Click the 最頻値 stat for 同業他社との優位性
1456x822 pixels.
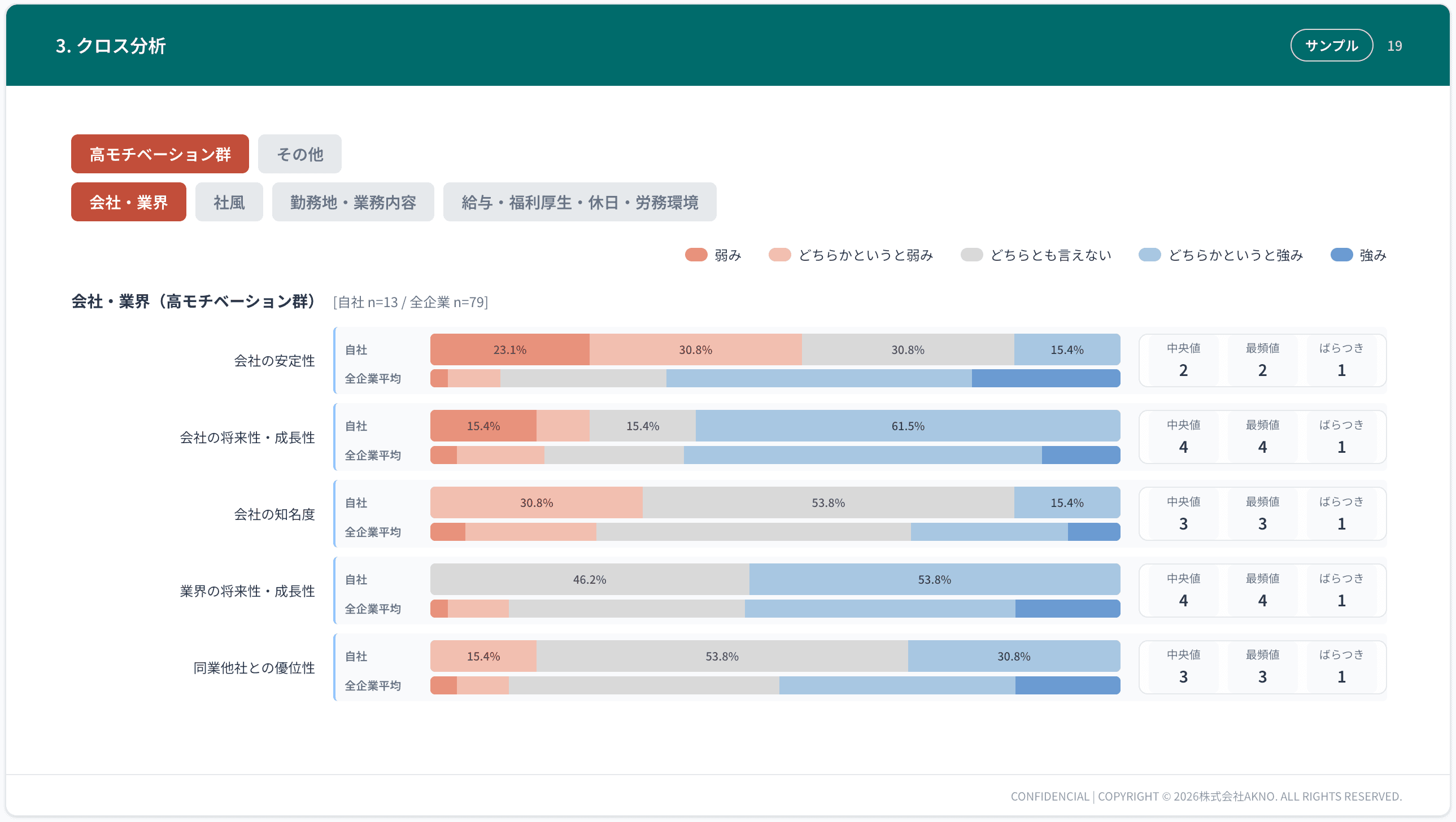click(x=1263, y=667)
